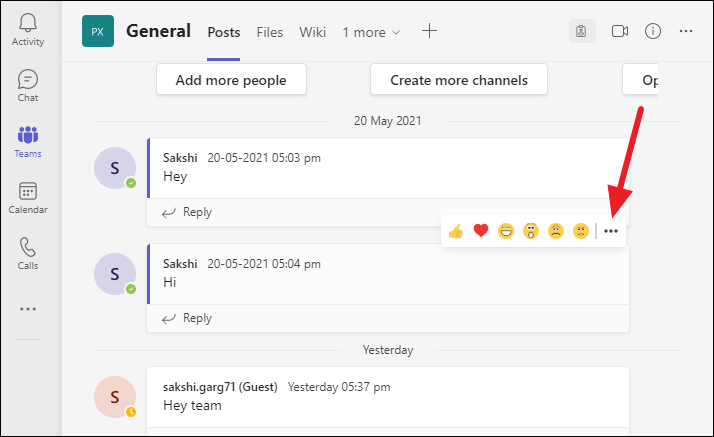Open Calls from the sidebar
Screen dimensions: 714x437
28,254
